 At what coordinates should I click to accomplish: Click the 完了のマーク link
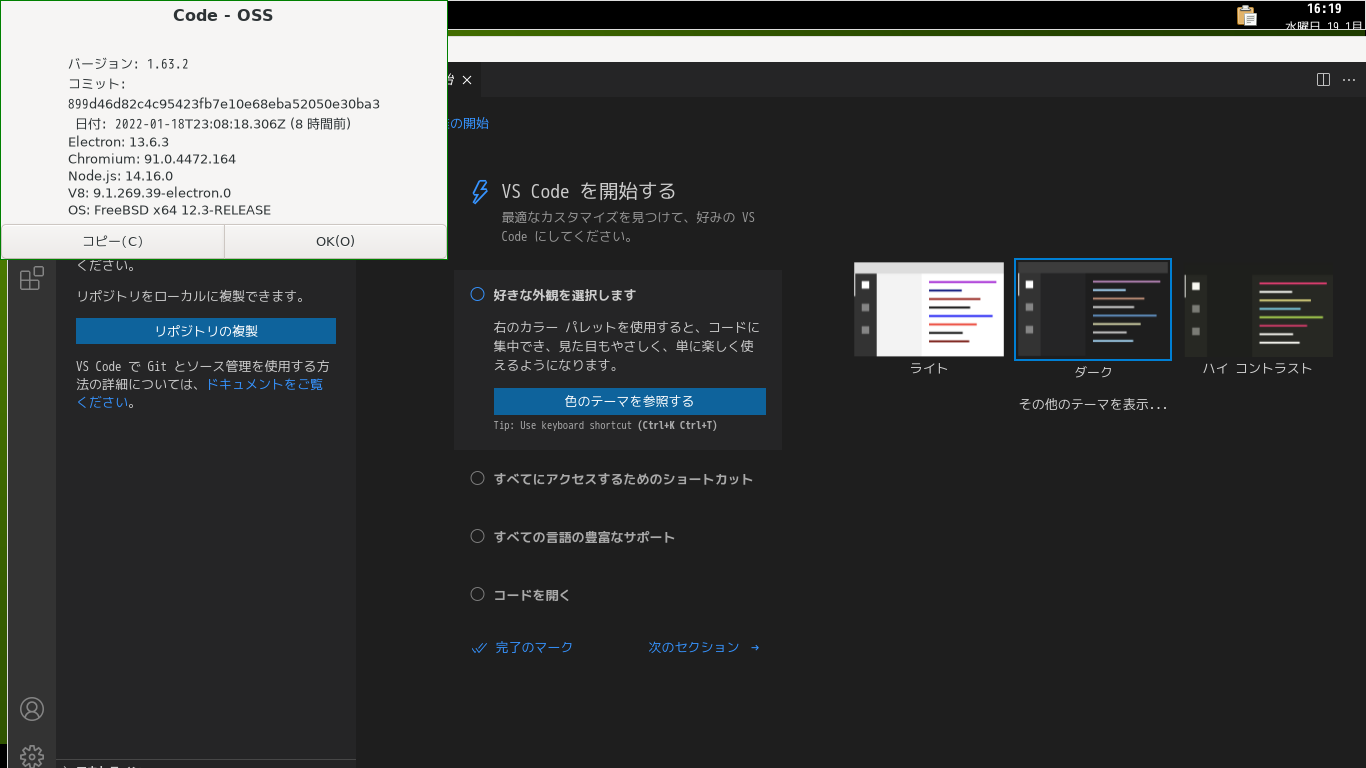coord(534,648)
